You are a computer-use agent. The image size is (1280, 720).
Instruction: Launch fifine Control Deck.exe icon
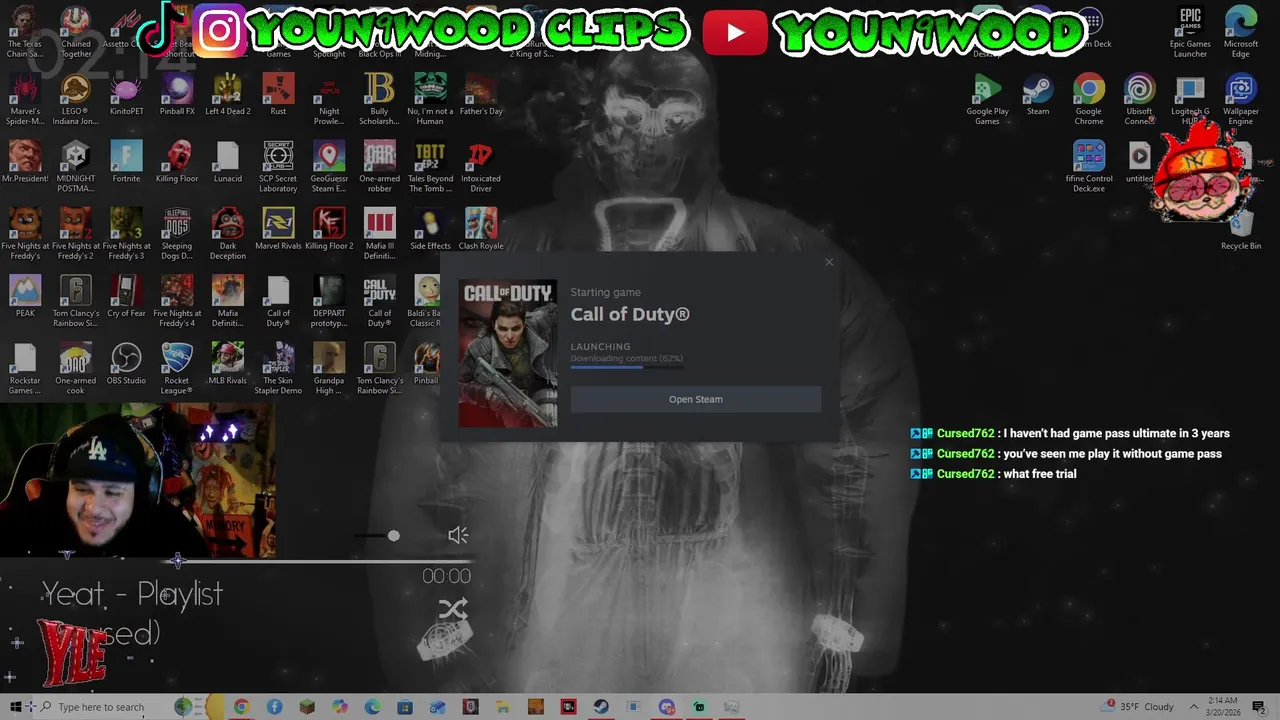(1089, 167)
